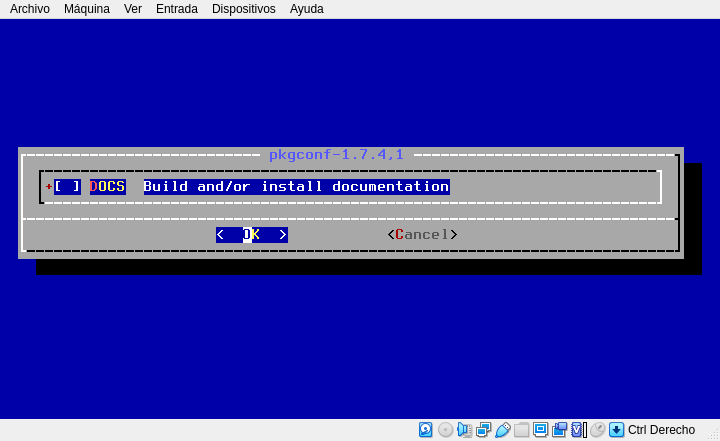Image resolution: width=720 pixels, height=441 pixels.
Task: Click the 'Ctrl Derecho' host key label
Action: pos(661,430)
